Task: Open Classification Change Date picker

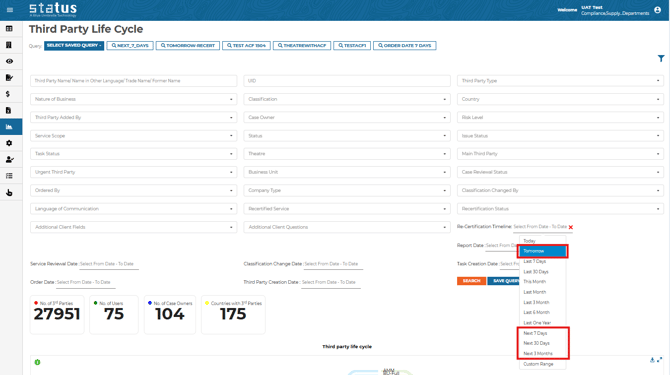Action: [x=333, y=264]
